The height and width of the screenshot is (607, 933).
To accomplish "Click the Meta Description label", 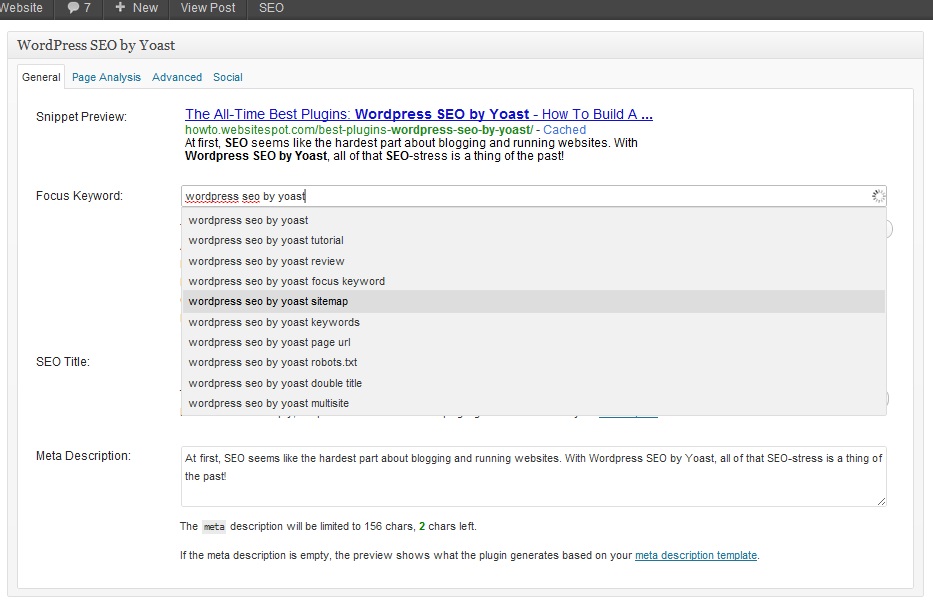I will [83, 456].
